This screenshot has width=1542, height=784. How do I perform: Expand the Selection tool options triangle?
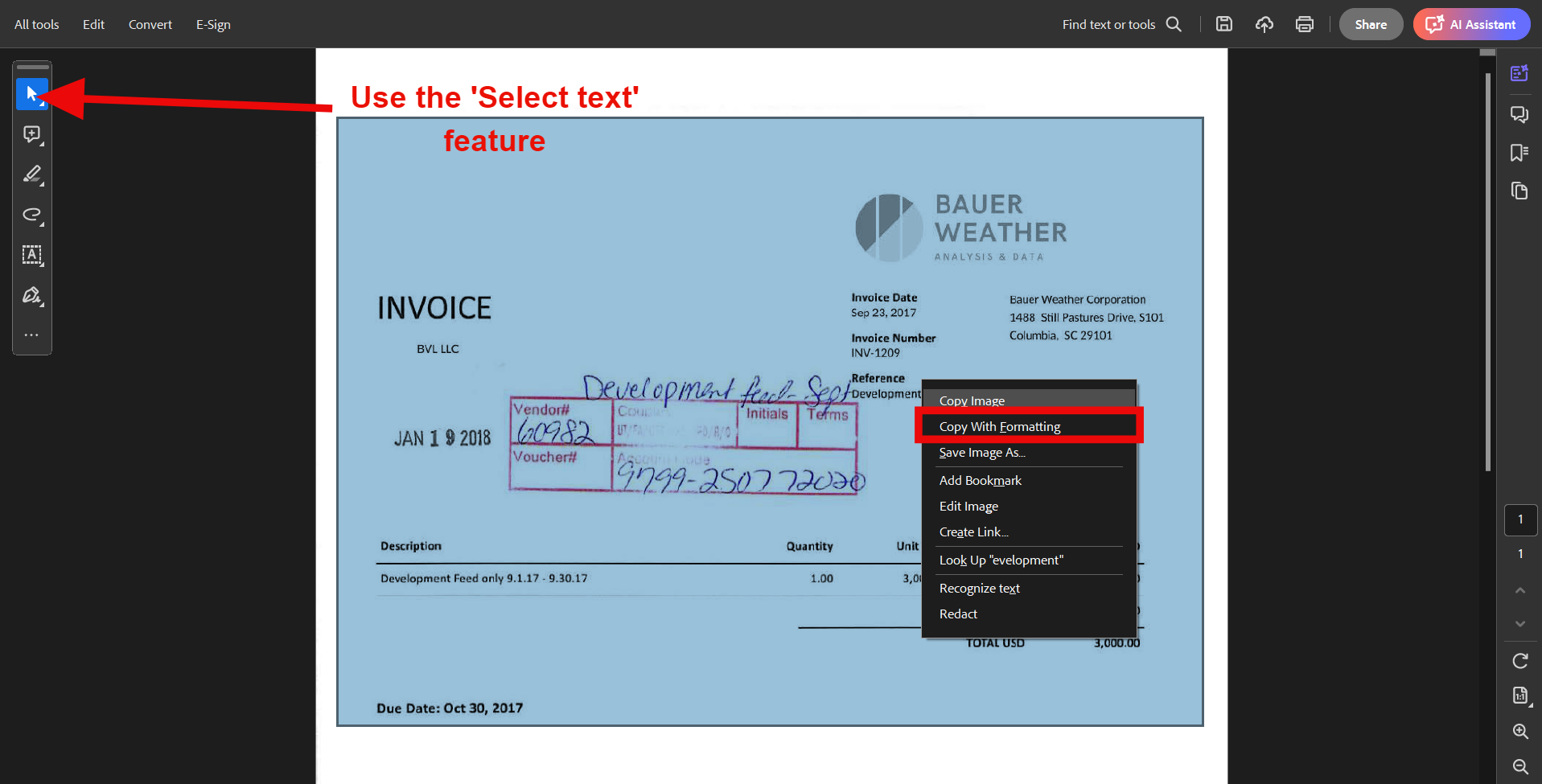(x=42, y=104)
